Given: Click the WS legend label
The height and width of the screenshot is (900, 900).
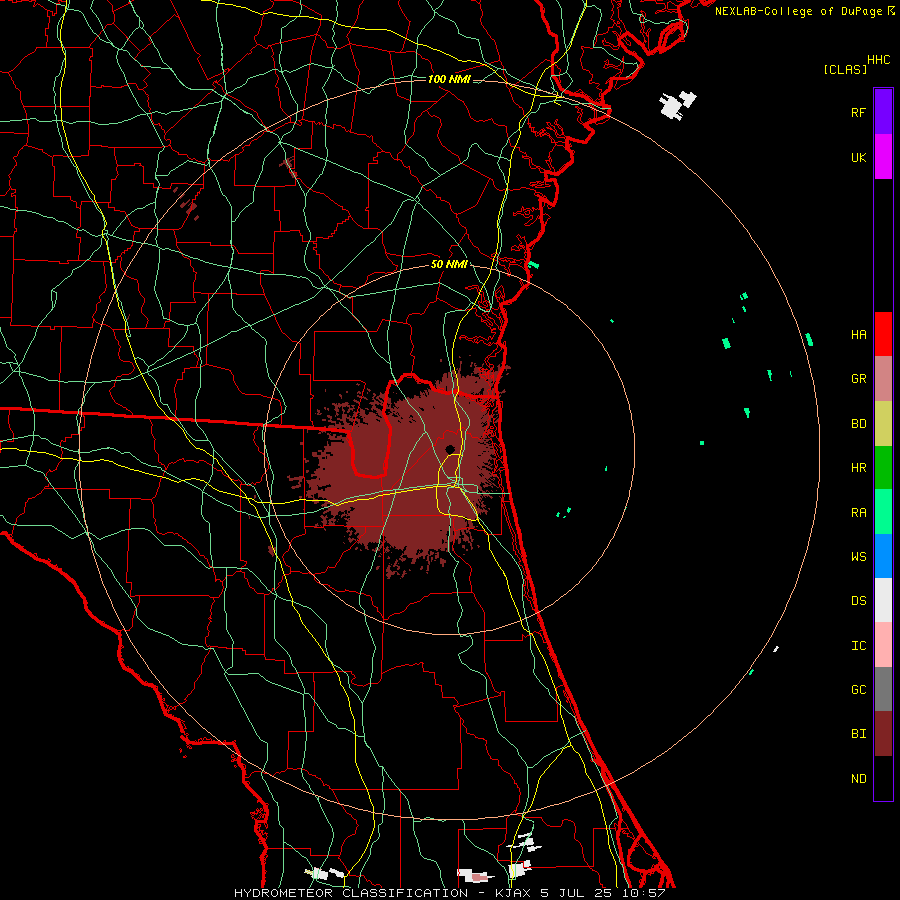Looking at the screenshot, I should [x=858, y=556].
